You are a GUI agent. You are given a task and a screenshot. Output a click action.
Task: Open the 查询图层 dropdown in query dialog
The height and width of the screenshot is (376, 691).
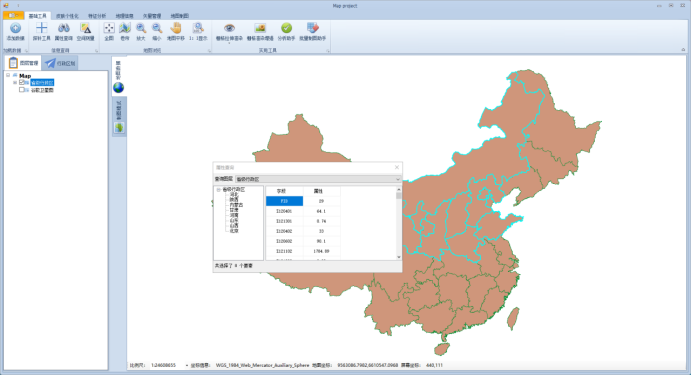[318, 179]
